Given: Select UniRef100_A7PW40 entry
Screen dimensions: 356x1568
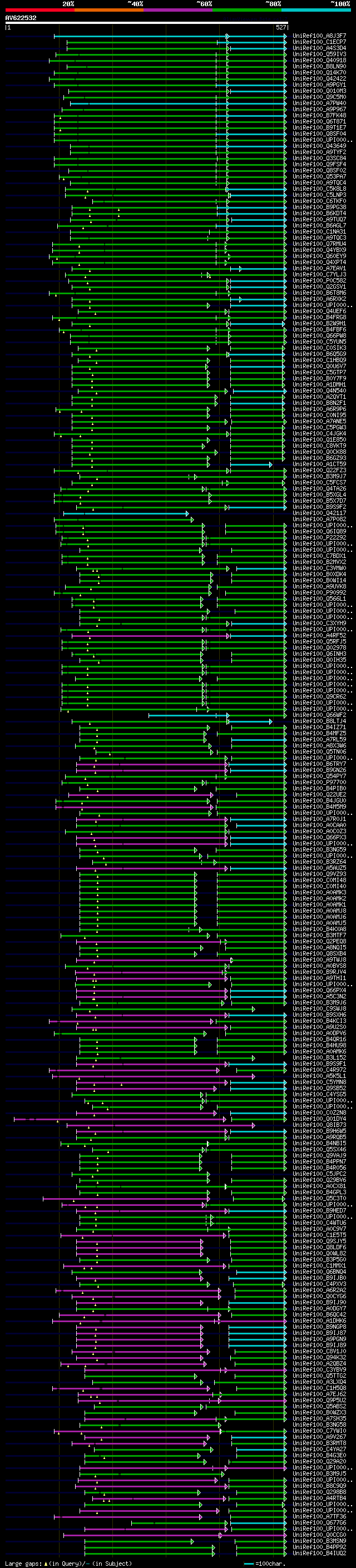Looking at the screenshot, I should coord(319,103).
